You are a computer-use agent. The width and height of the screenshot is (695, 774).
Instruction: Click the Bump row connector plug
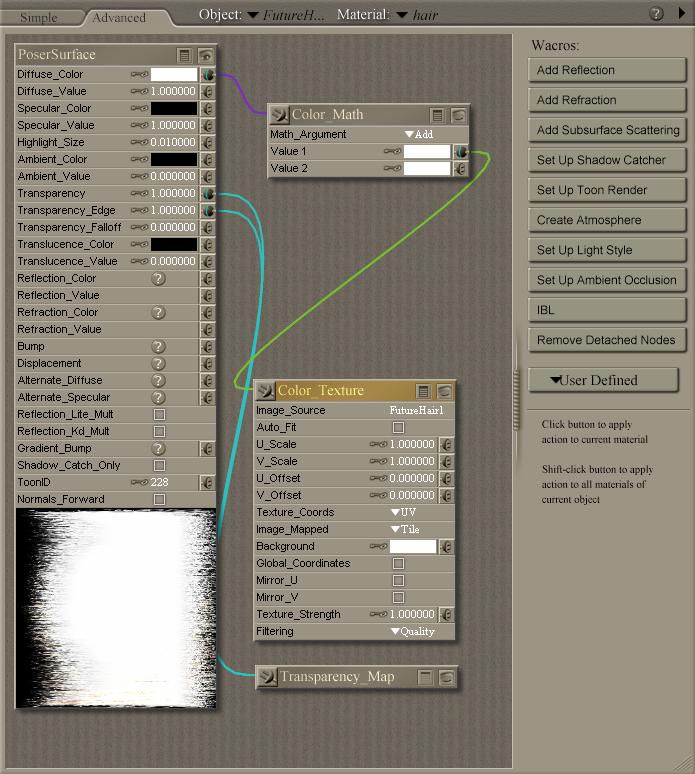point(208,347)
